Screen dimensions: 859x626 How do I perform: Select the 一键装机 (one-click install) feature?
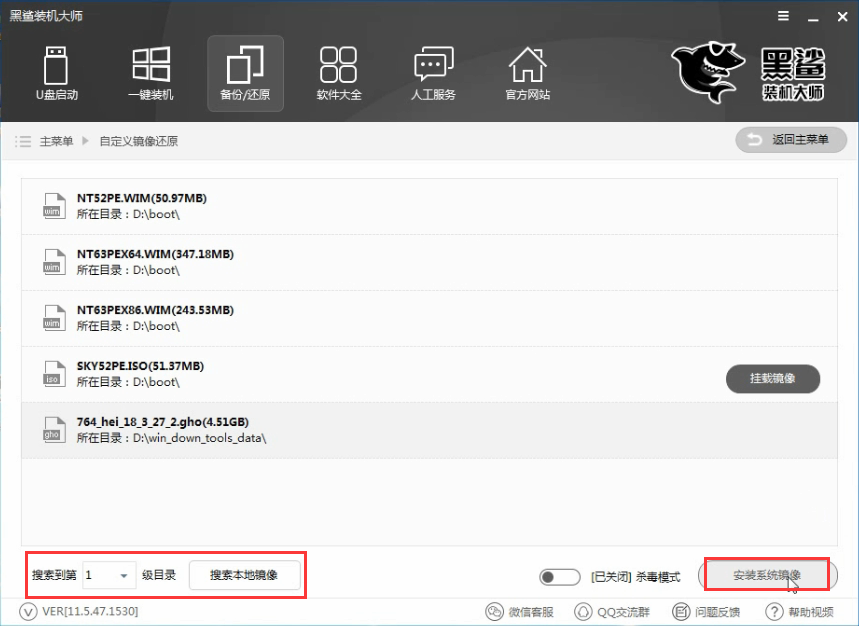(x=150, y=73)
